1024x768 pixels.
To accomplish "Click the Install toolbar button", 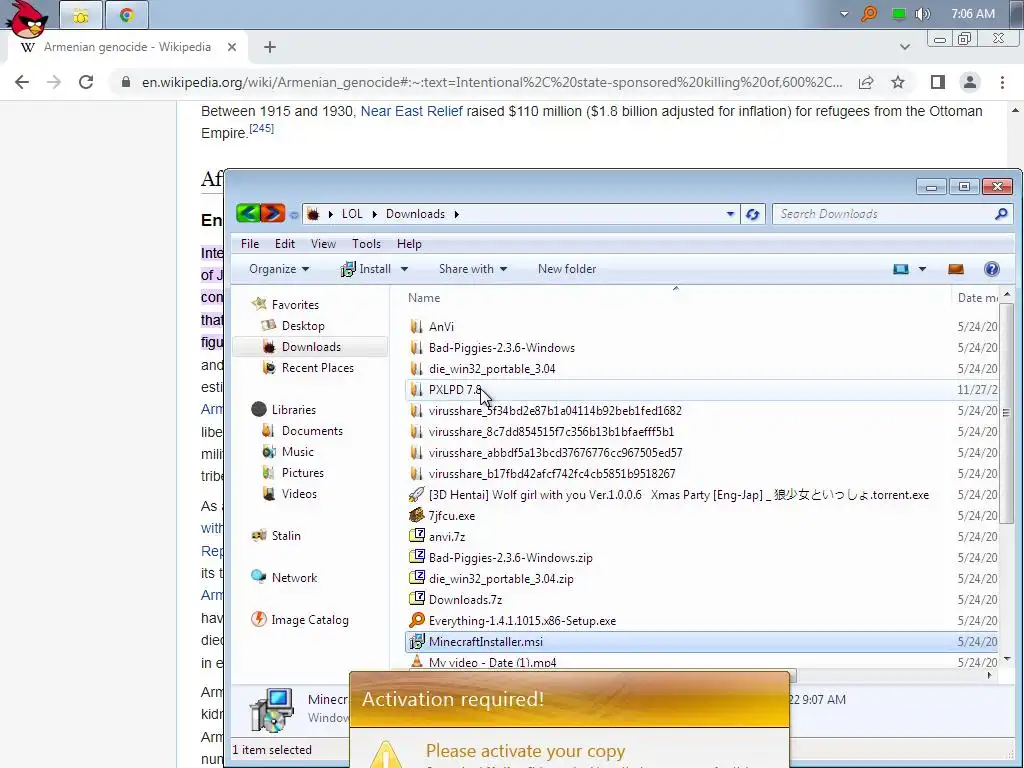I will click(x=366, y=269).
